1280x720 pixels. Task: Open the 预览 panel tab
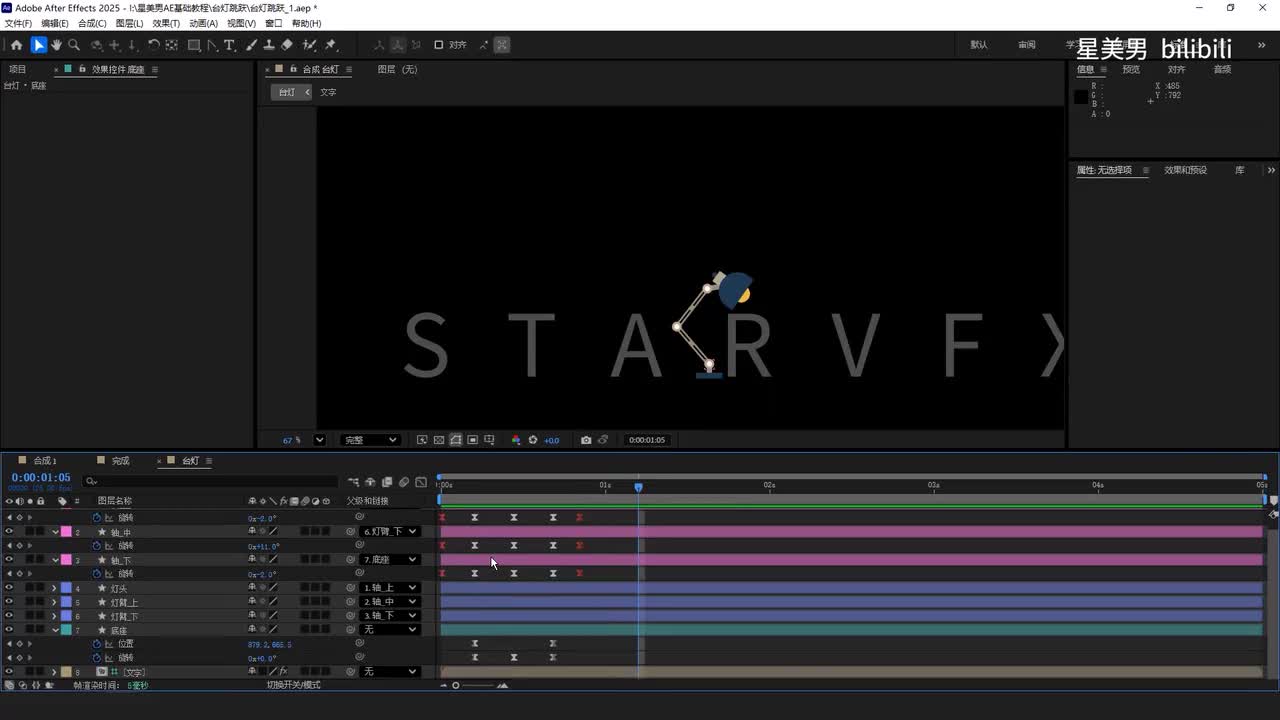(1131, 70)
